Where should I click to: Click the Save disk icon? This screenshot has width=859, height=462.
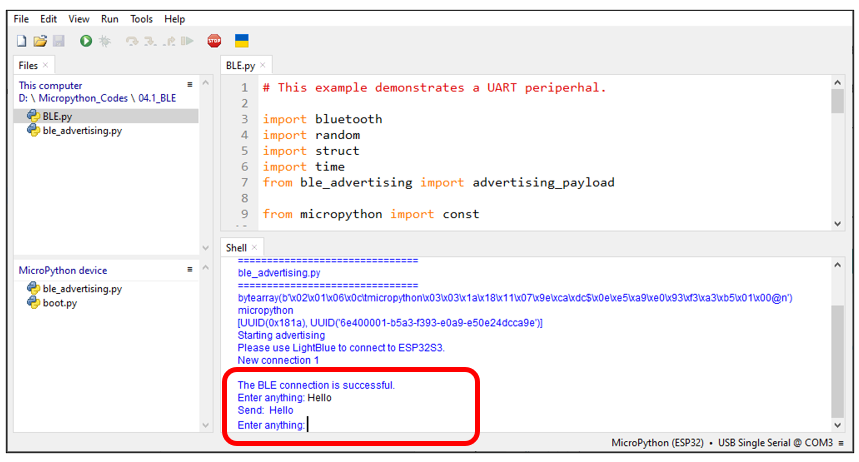click(x=59, y=41)
